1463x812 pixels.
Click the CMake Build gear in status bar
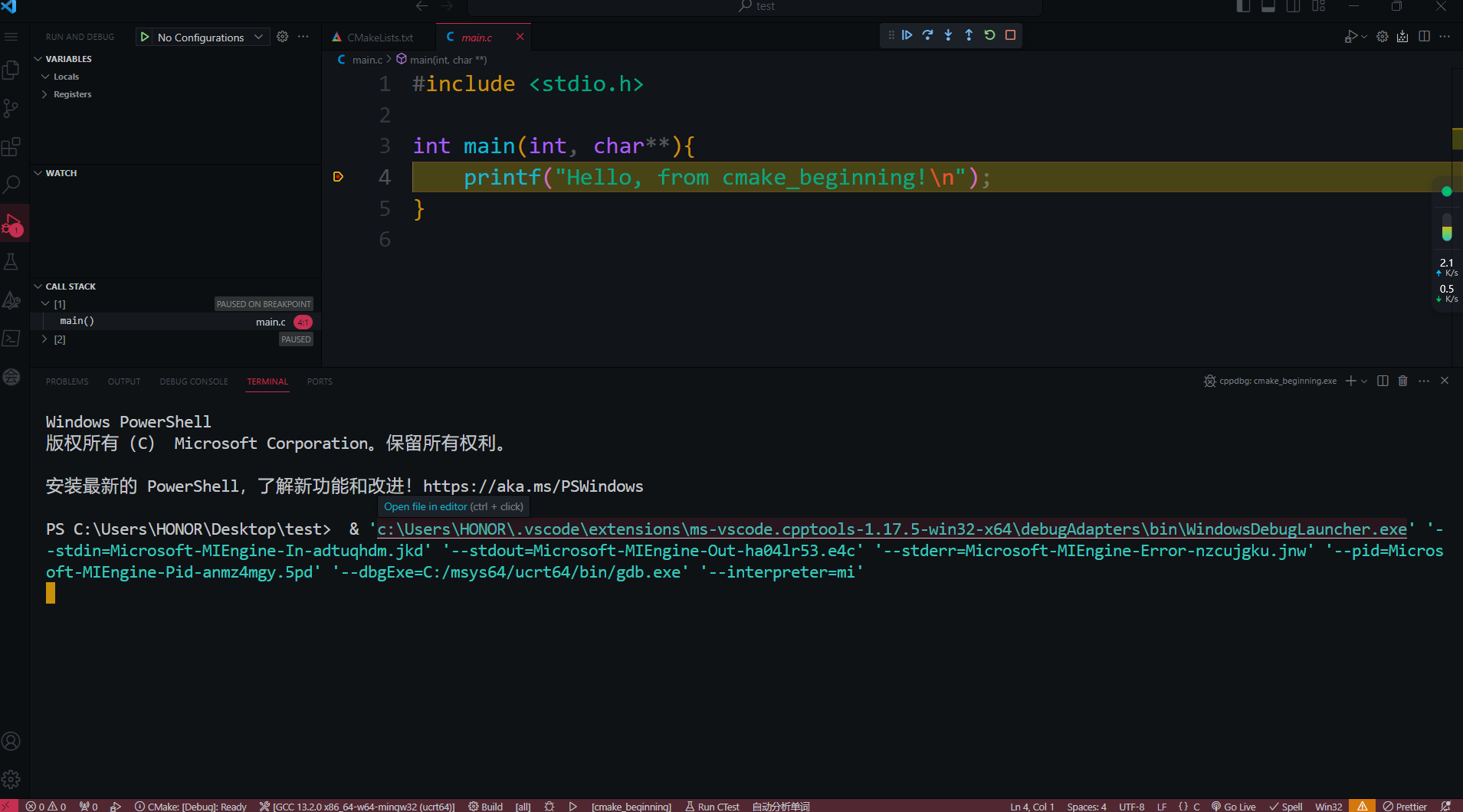click(485, 807)
